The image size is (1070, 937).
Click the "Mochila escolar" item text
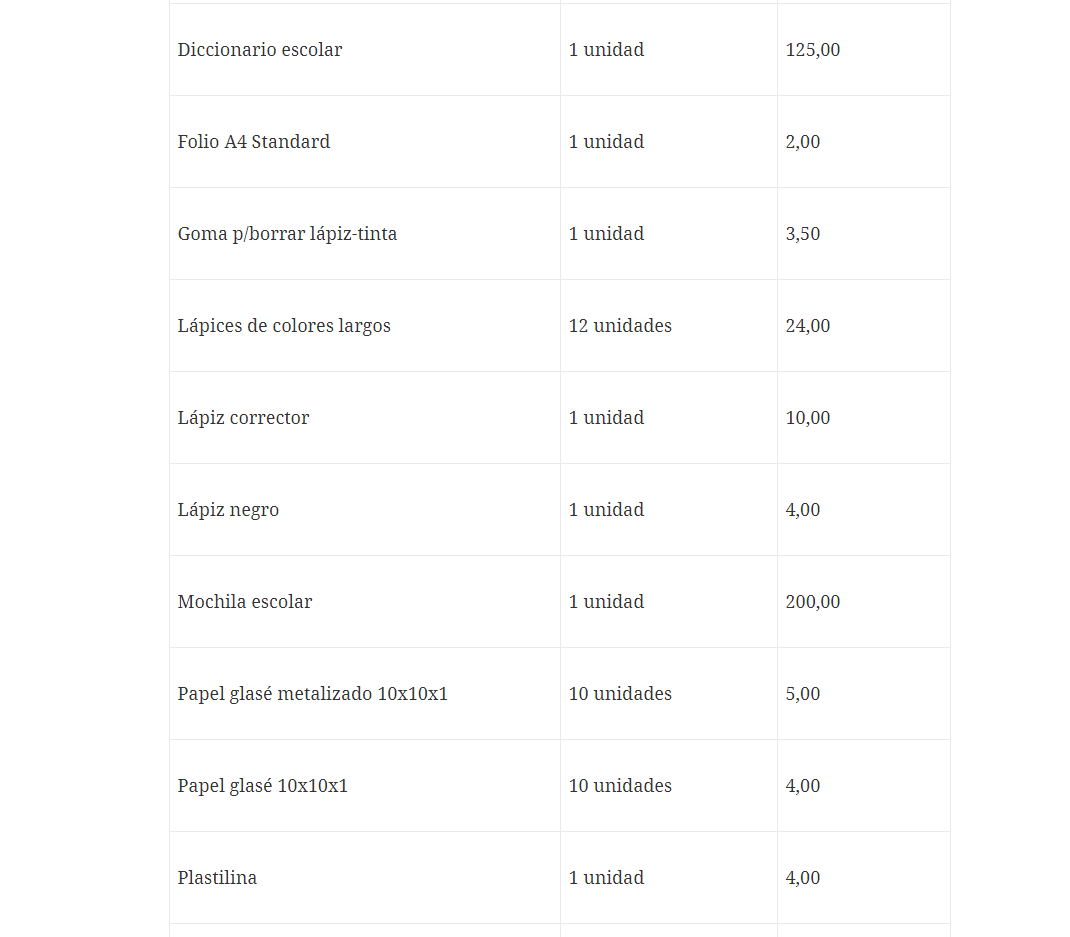click(x=245, y=602)
